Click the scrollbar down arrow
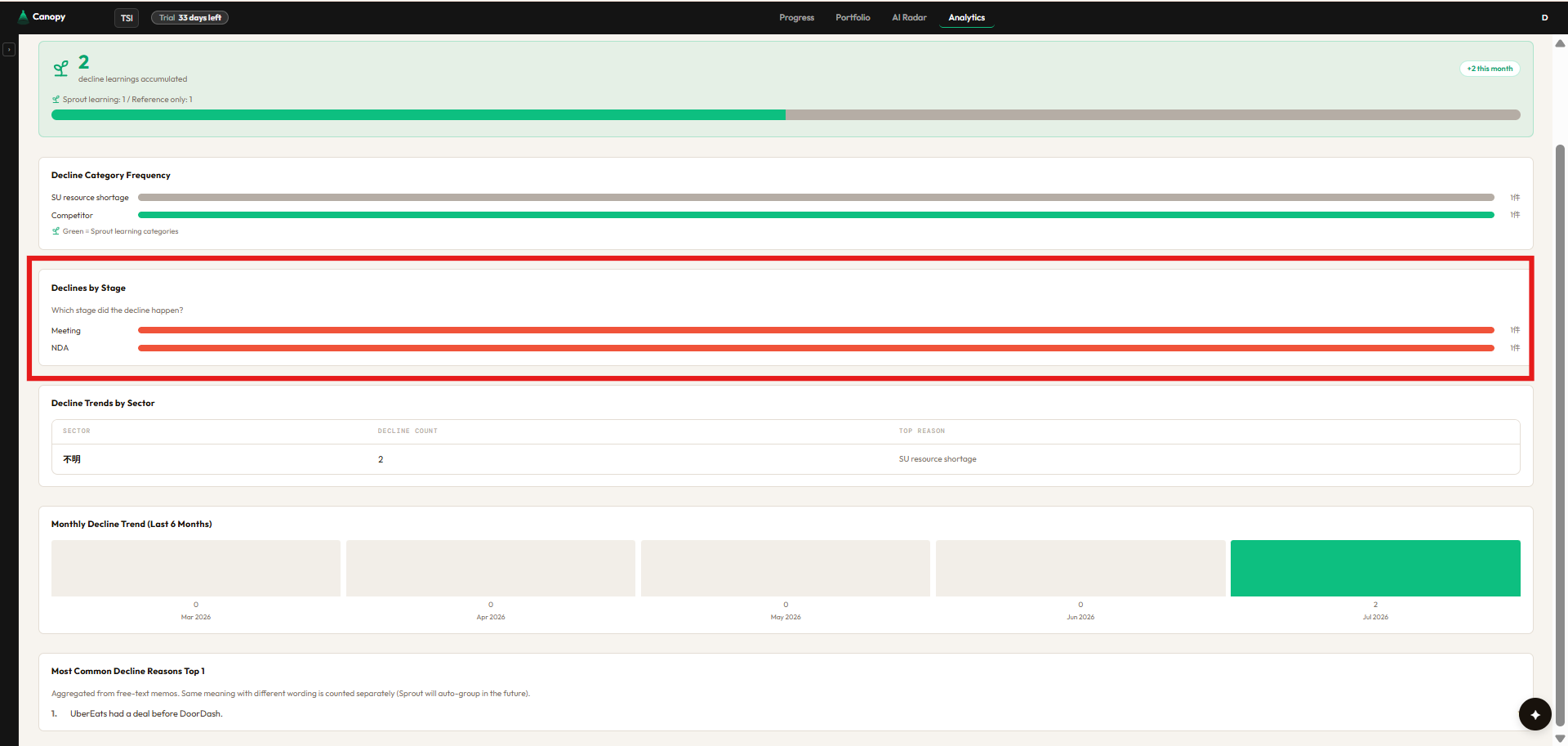The image size is (1568, 746). point(1560,739)
